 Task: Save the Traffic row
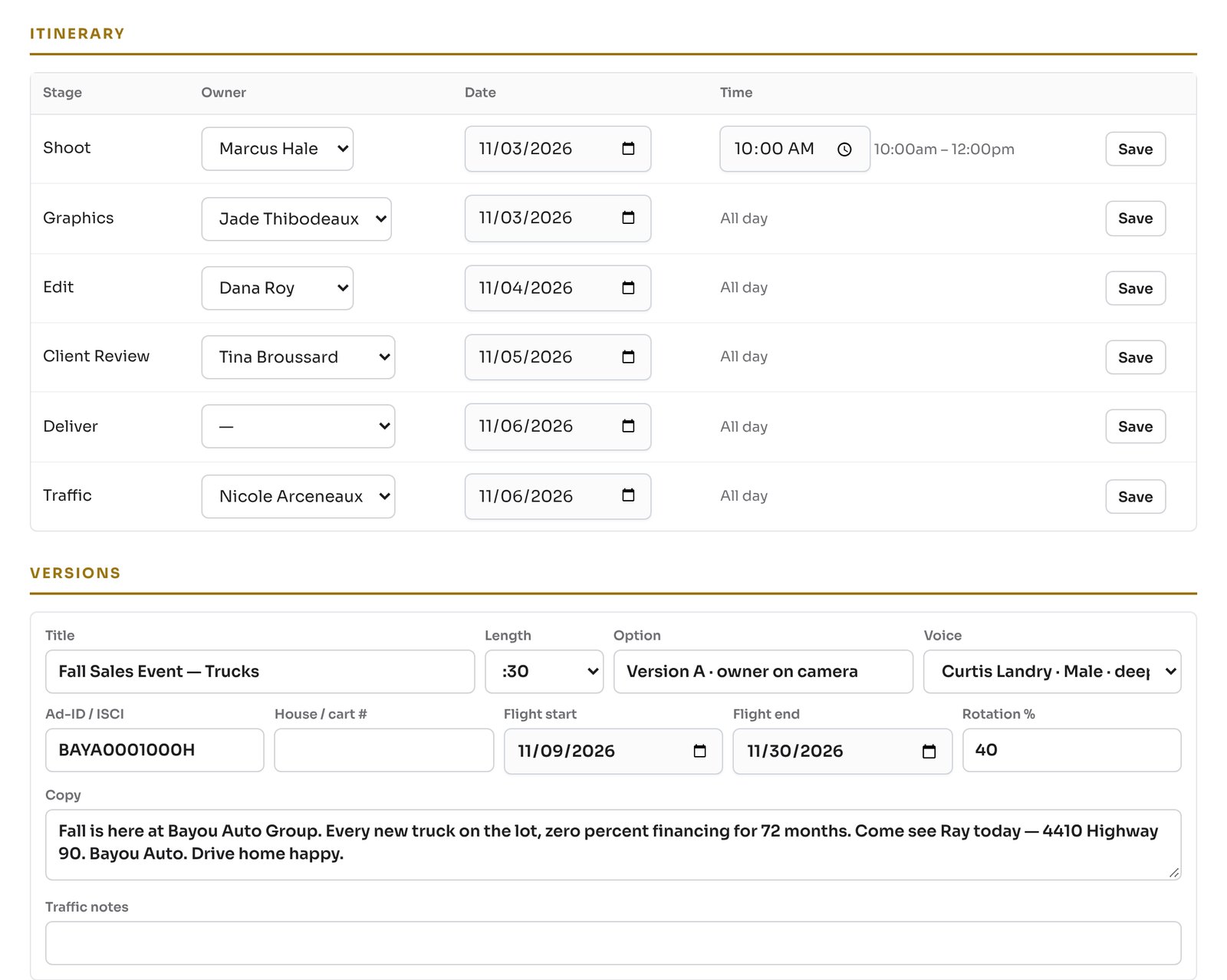[x=1135, y=497]
